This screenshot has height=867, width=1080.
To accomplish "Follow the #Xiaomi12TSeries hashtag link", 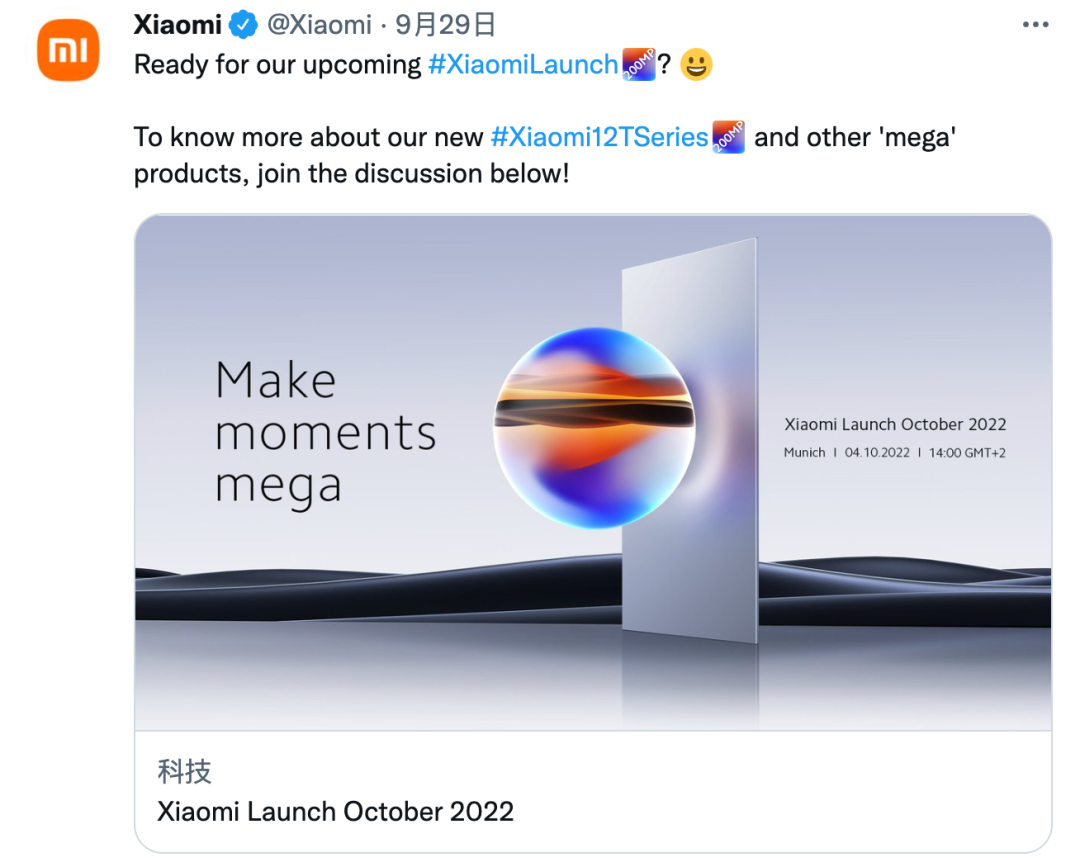I will pyautogui.click(x=599, y=137).
